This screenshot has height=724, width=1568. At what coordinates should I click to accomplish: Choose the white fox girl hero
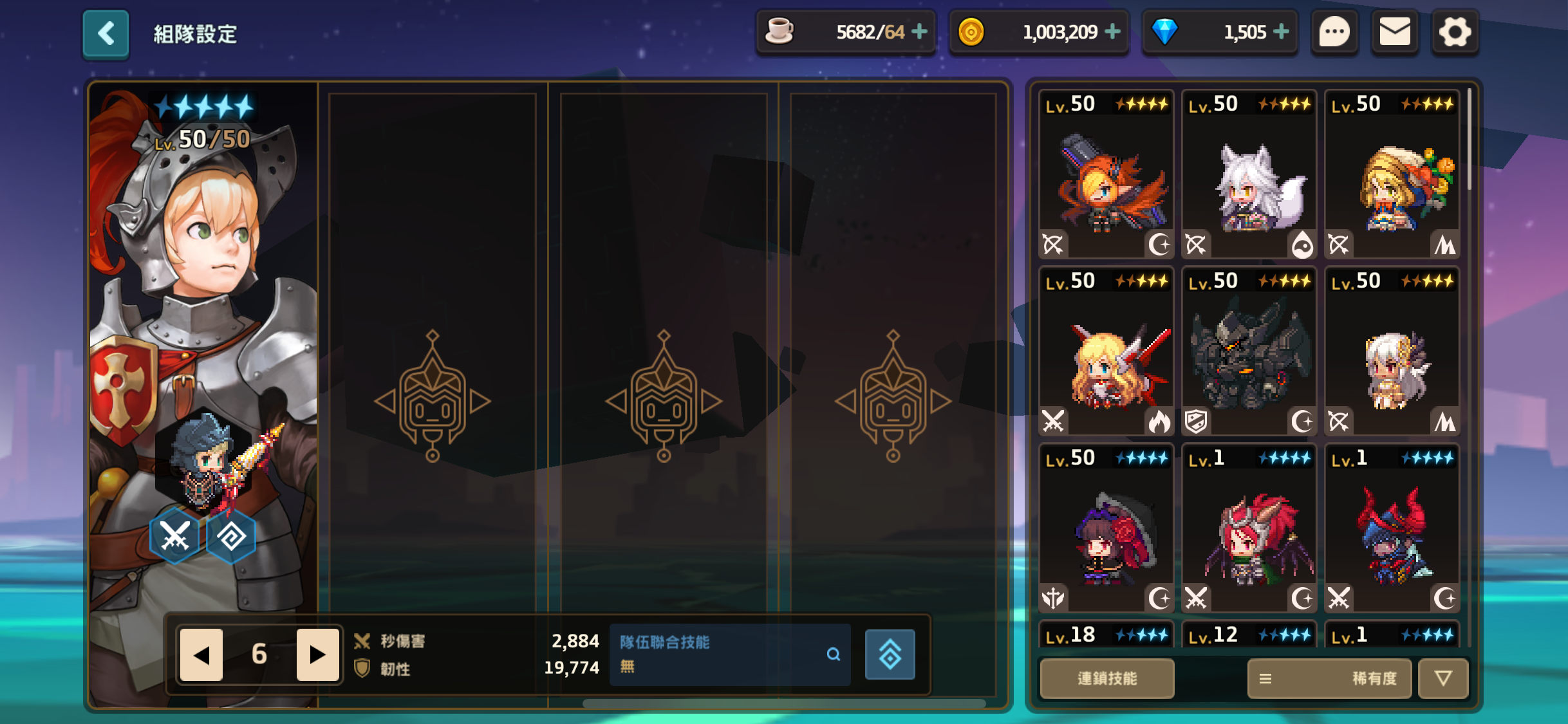1249,174
